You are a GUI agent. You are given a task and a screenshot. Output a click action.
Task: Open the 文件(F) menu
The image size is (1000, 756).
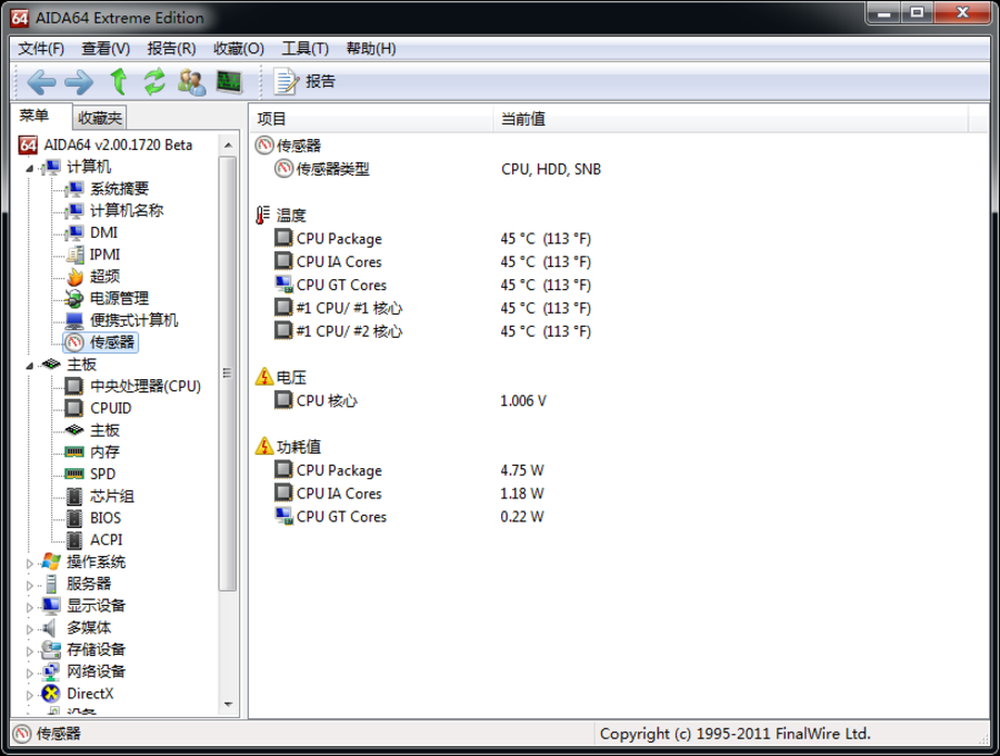tap(41, 48)
